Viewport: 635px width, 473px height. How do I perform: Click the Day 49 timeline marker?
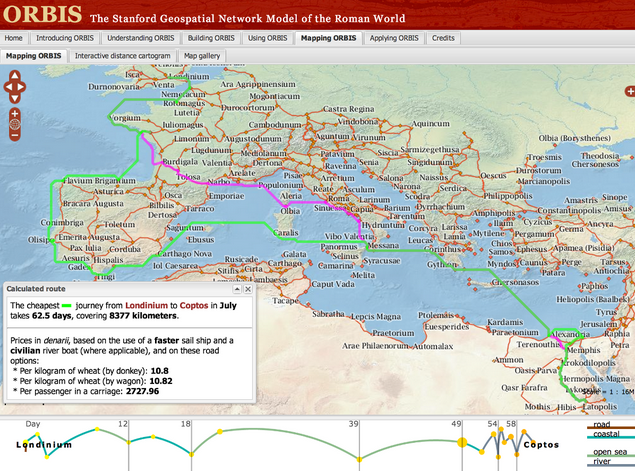[x=456, y=424]
